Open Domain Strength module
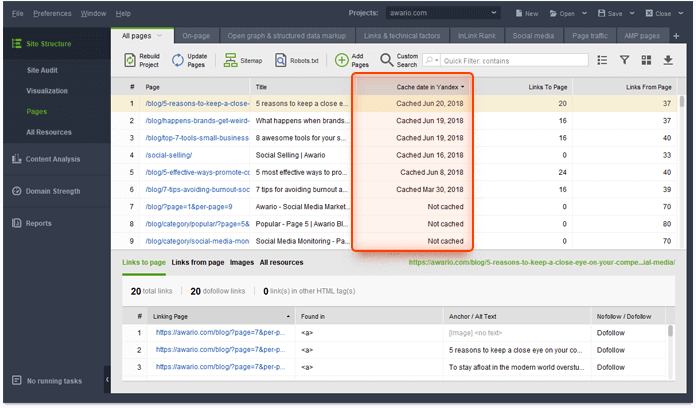696x408 pixels. point(46,191)
